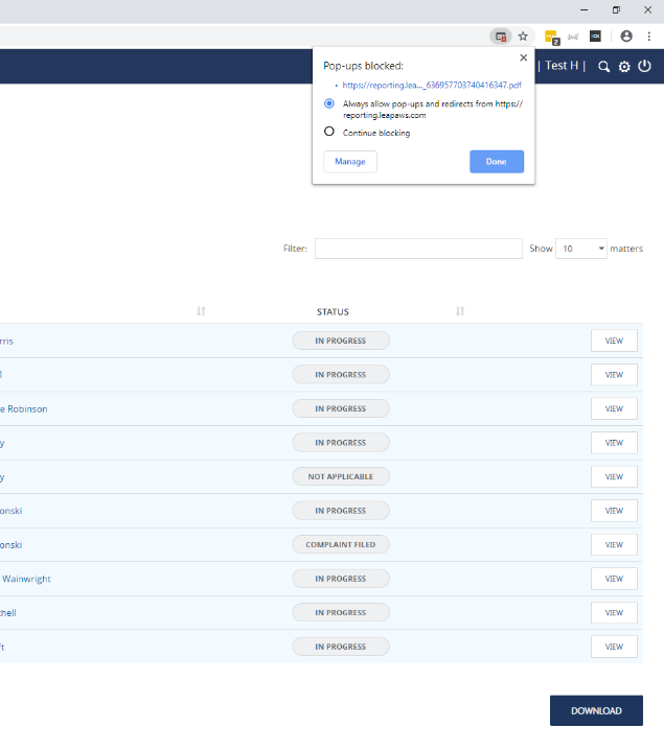Open the matter name link ending 'rris'
The height and width of the screenshot is (733, 664).
pos(7,341)
